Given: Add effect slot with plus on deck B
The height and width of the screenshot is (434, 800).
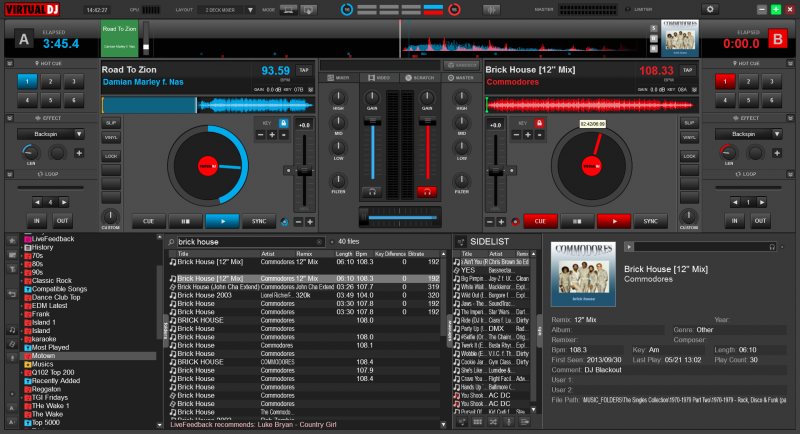Looking at the screenshot, I should pyautogui.click(x=777, y=152).
